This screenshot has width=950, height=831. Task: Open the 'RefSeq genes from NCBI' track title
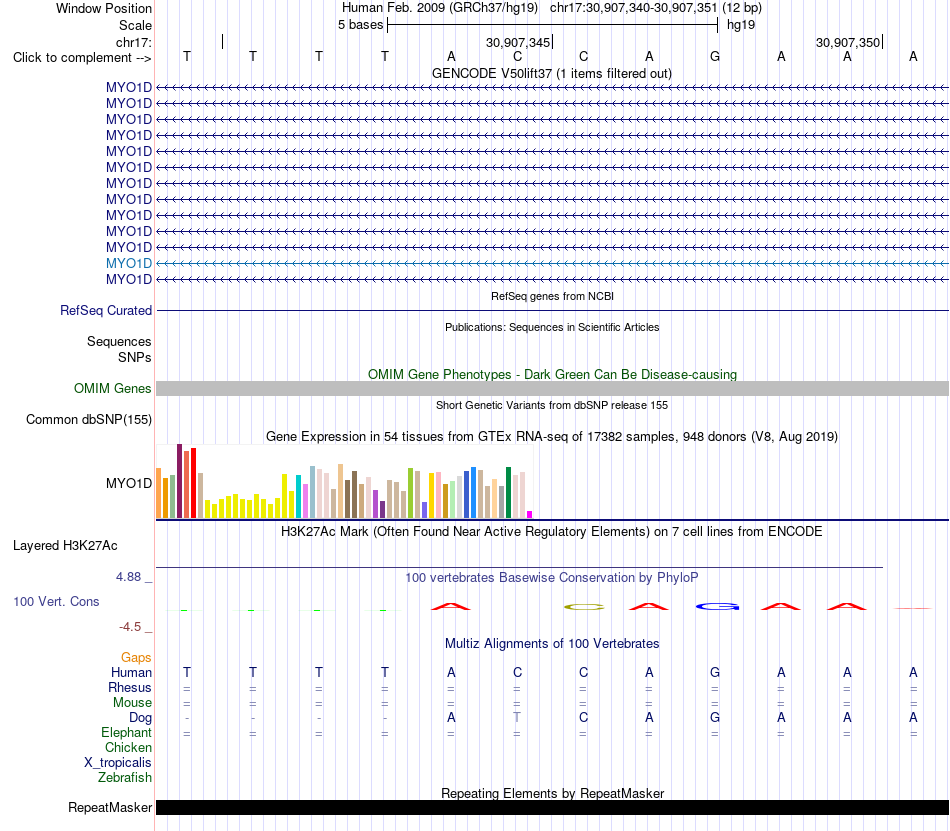552,296
